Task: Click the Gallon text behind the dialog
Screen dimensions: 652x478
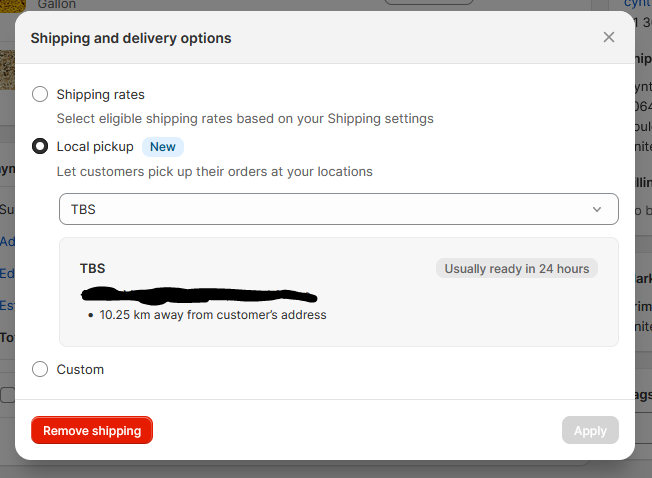Action: (x=57, y=5)
